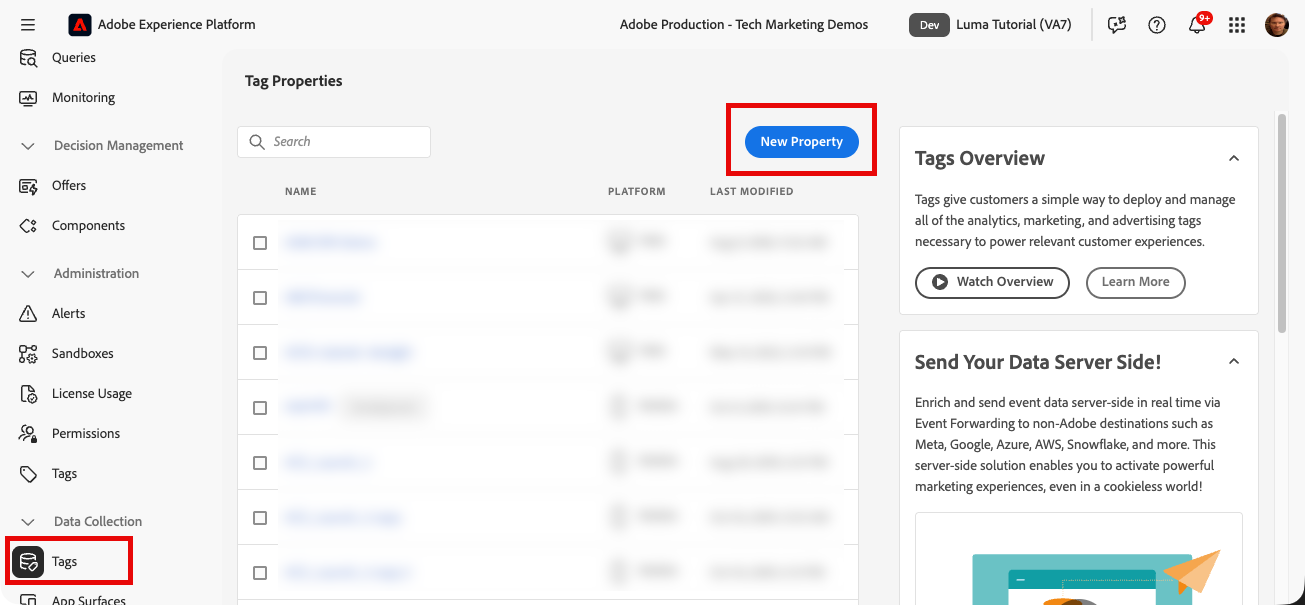Click the Adobe Experience Platform logo
The width and height of the screenshot is (1305, 605).
pyautogui.click(x=80, y=25)
